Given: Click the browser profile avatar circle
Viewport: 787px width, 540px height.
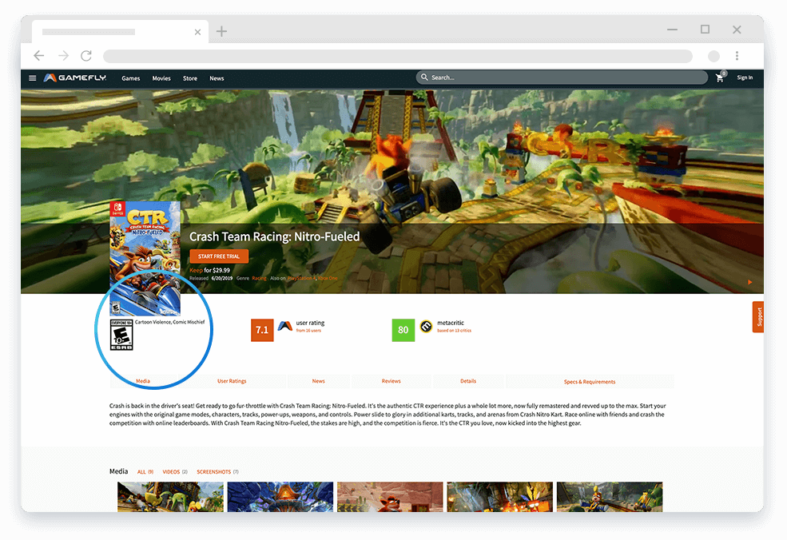Looking at the screenshot, I should pyautogui.click(x=714, y=56).
